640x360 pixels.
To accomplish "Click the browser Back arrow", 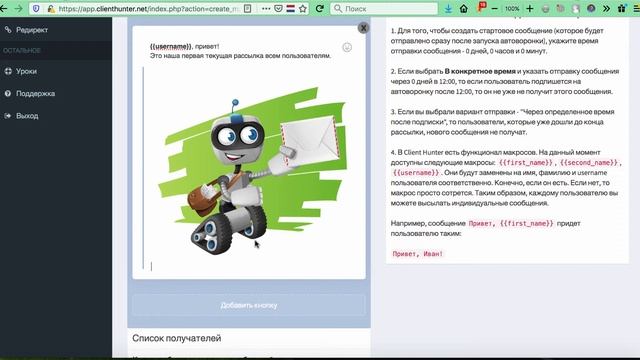I will tap(4, 8).
